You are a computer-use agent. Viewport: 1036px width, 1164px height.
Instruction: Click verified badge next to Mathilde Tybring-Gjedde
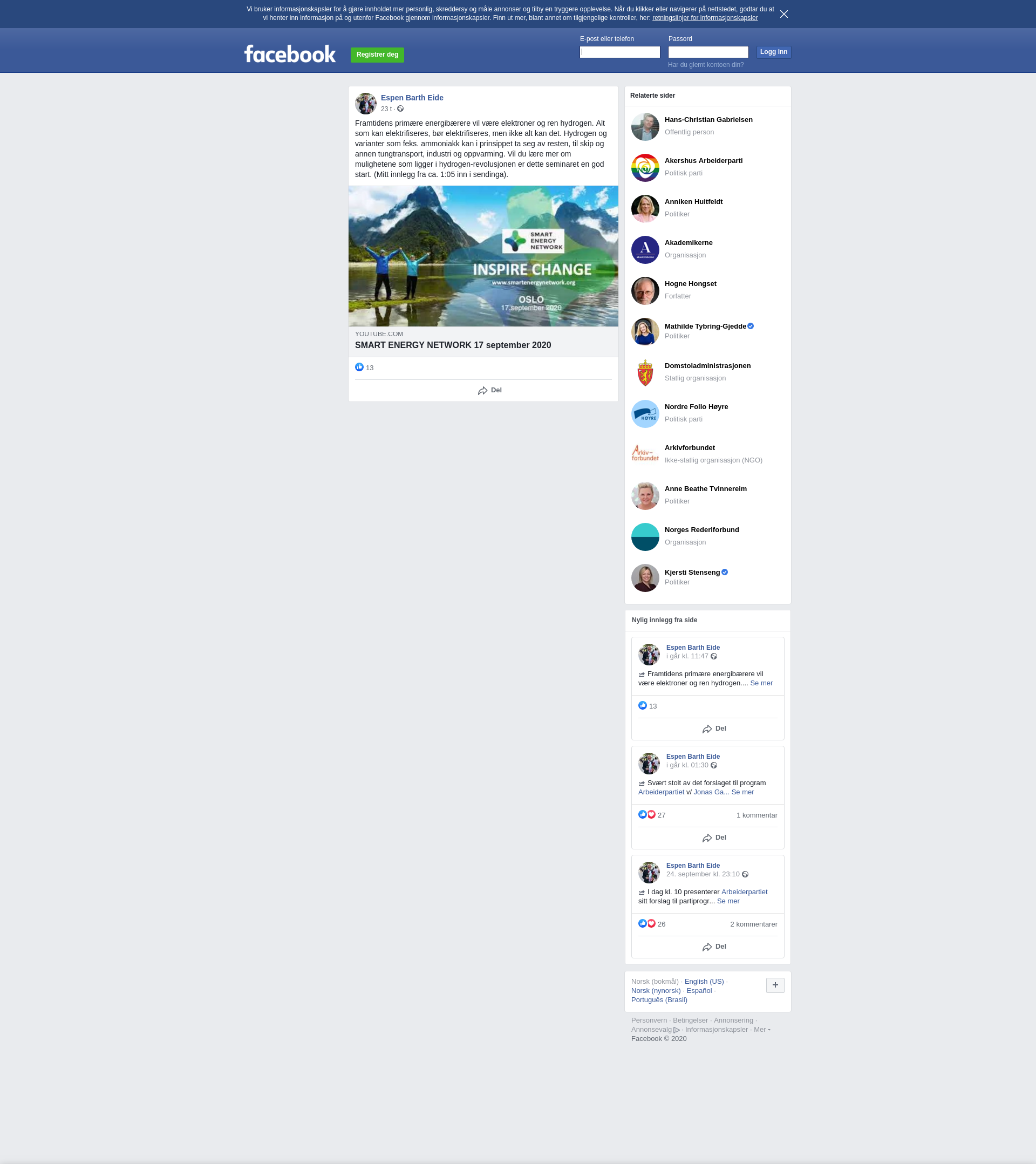click(x=751, y=326)
